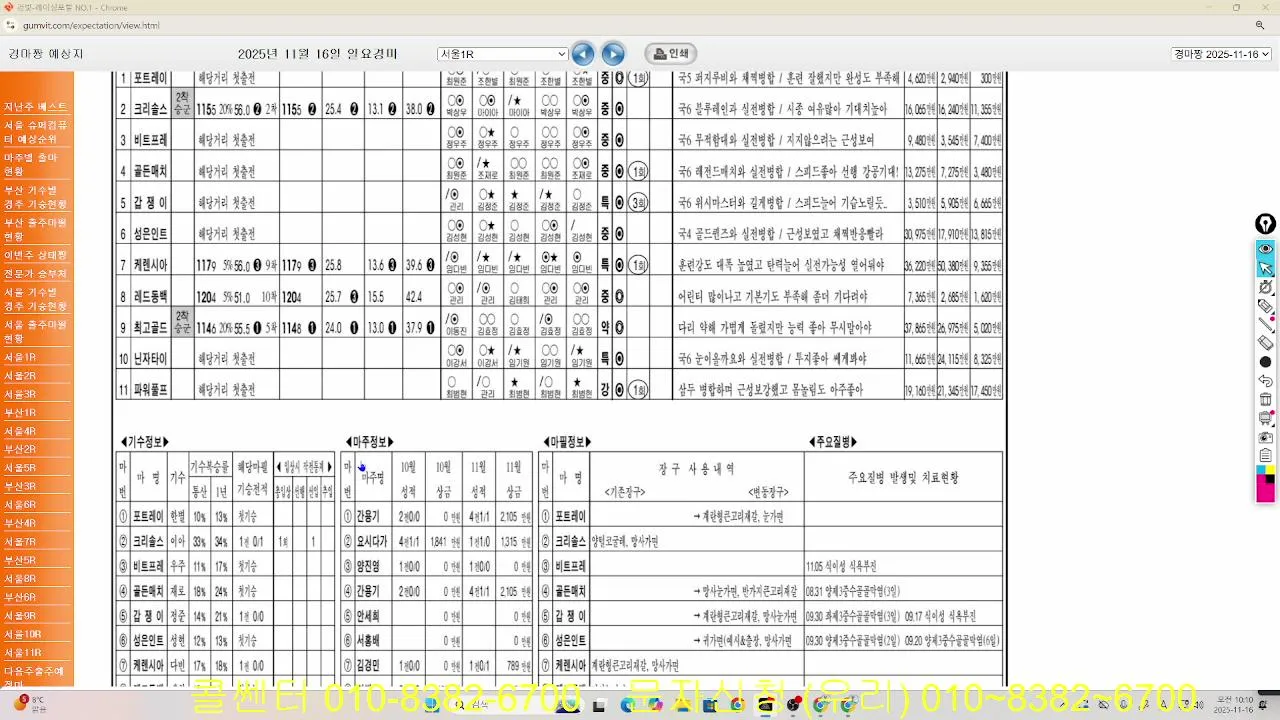Click horse name 최고골드 in top table

(150, 327)
